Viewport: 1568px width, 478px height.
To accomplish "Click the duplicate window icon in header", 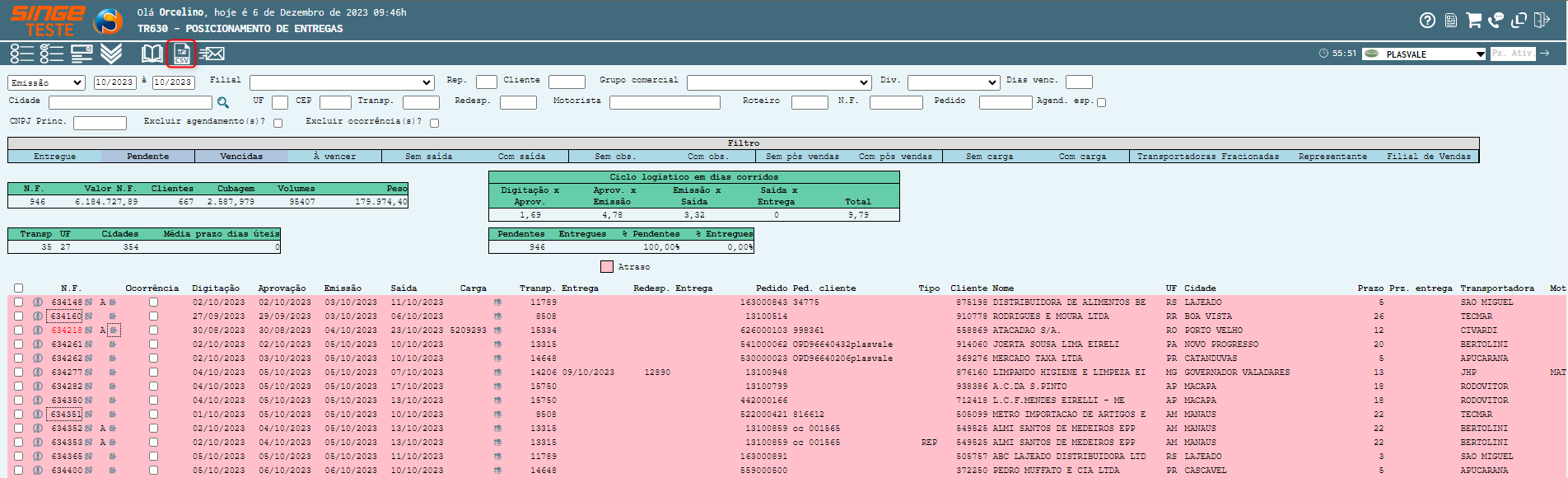I will pyautogui.click(x=1519, y=20).
